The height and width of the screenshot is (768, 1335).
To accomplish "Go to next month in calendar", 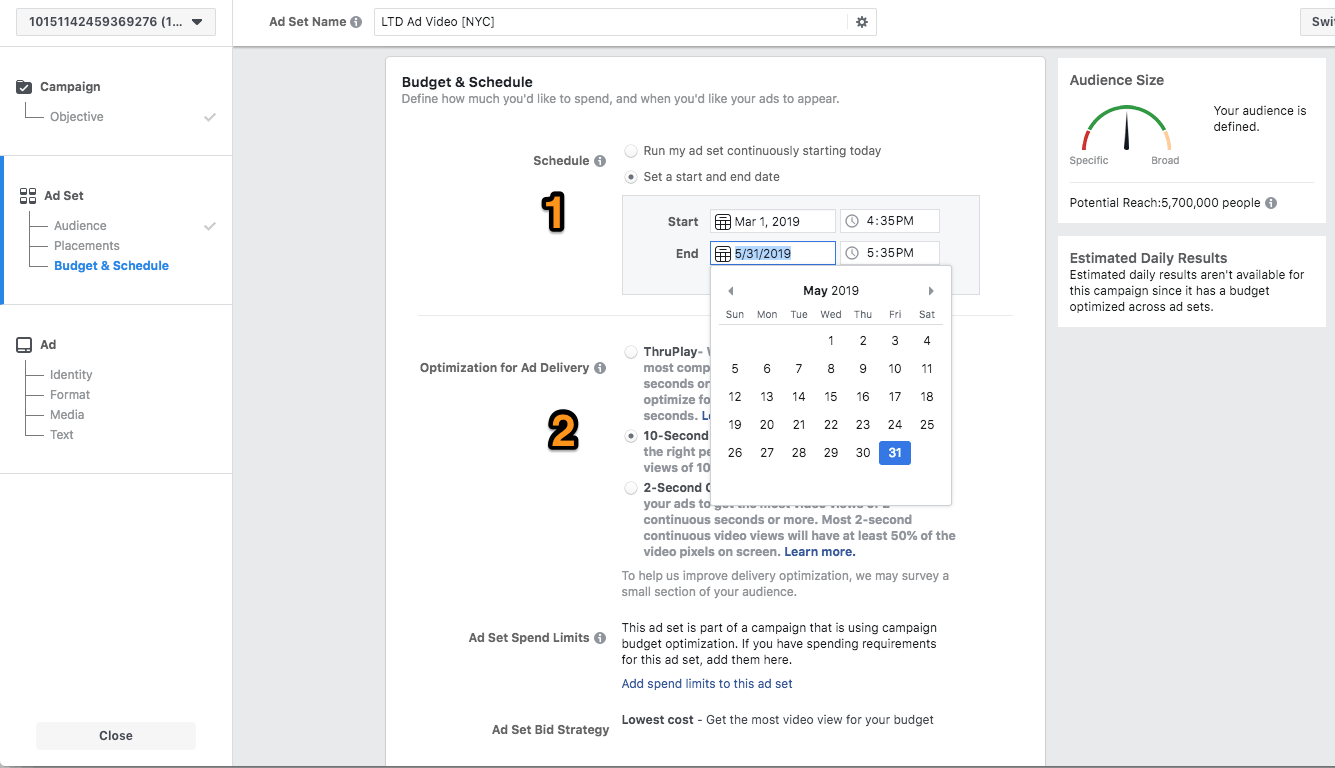I will click(x=931, y=291).
